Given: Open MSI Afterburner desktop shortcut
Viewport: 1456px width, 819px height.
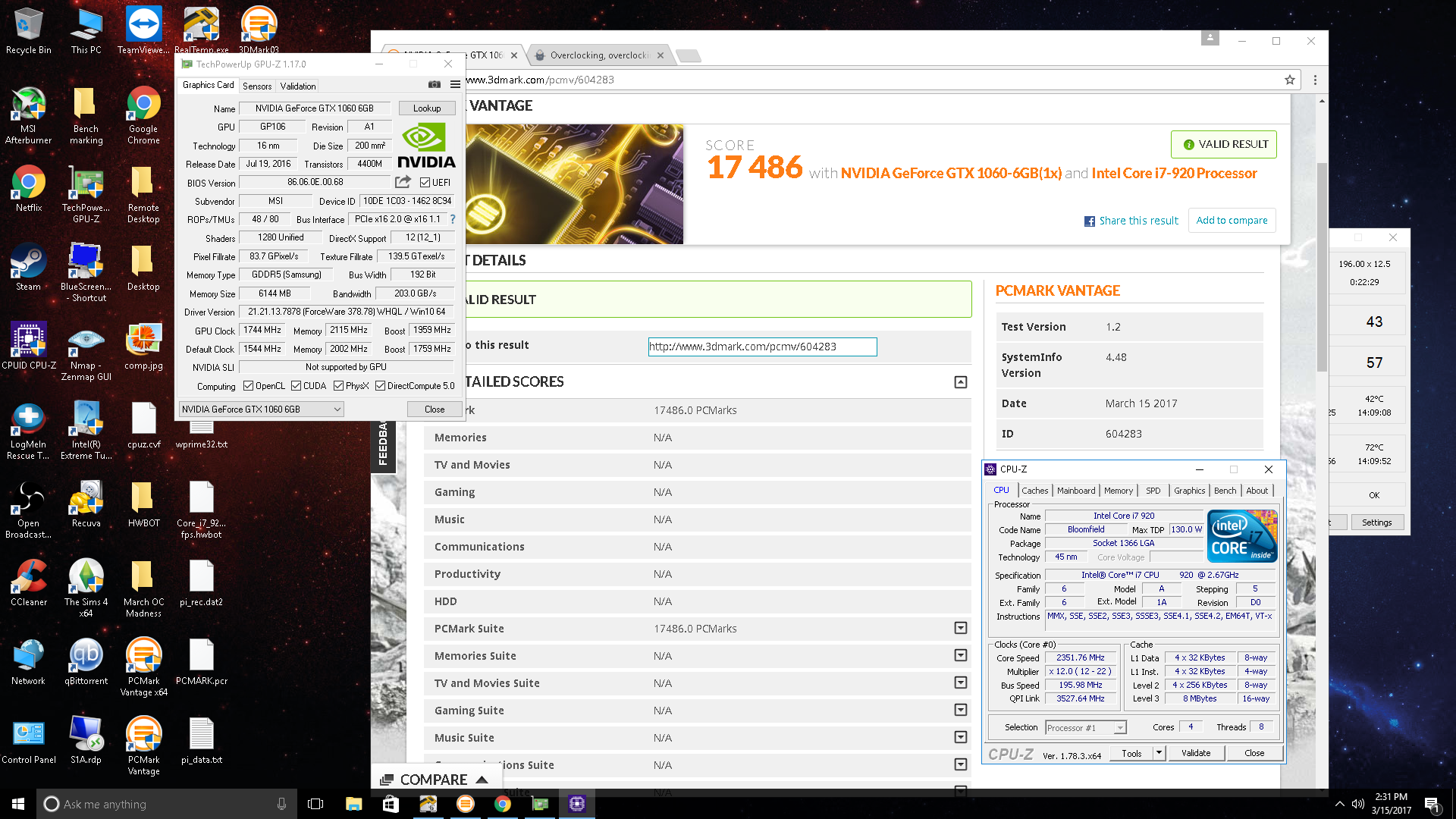Looking at the screenshot, I should (x=28, y=115).
